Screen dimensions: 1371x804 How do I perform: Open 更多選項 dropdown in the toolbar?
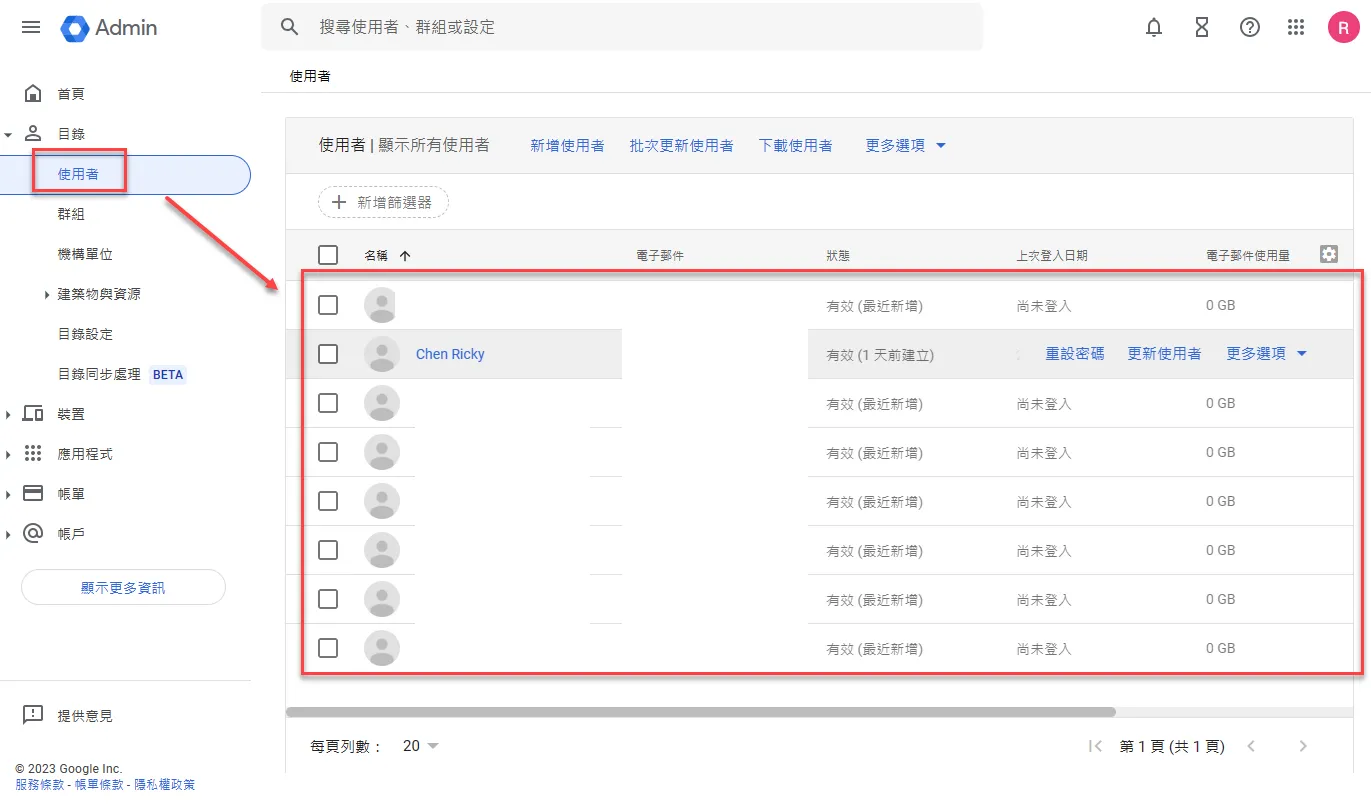click(905, 146)
